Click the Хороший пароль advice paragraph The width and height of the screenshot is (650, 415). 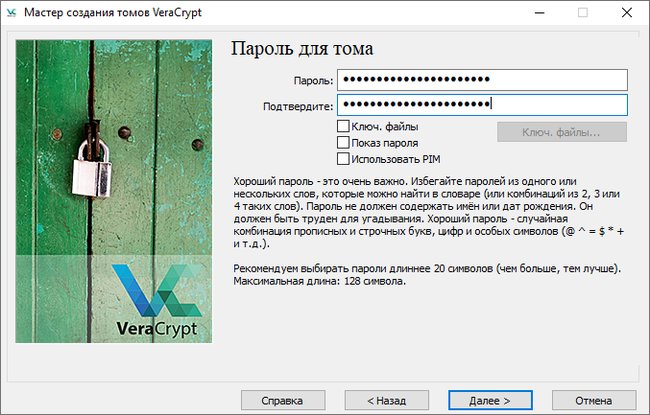tap(429, 212)
